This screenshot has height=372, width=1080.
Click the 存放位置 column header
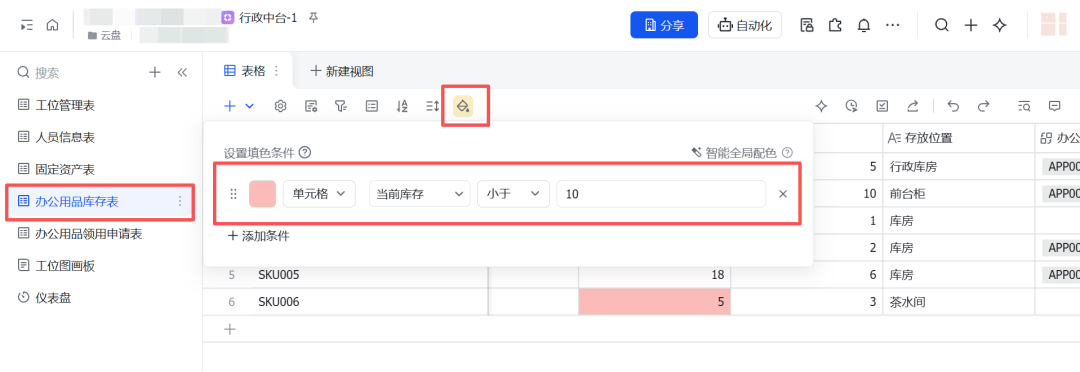coord(958,138)
